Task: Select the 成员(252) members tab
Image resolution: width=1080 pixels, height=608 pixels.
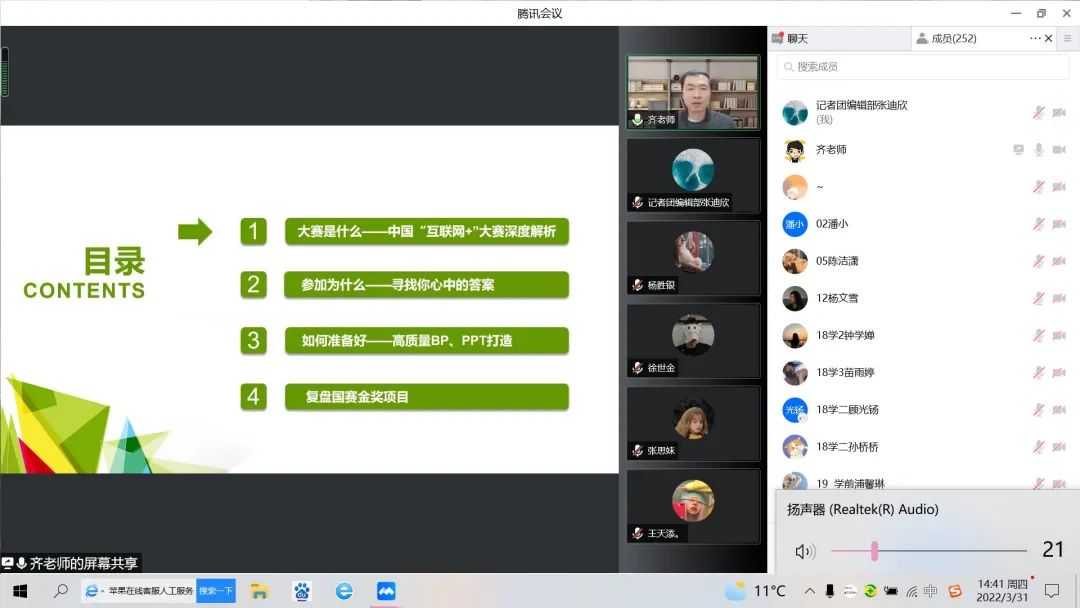Action: (x=953, y=39)
